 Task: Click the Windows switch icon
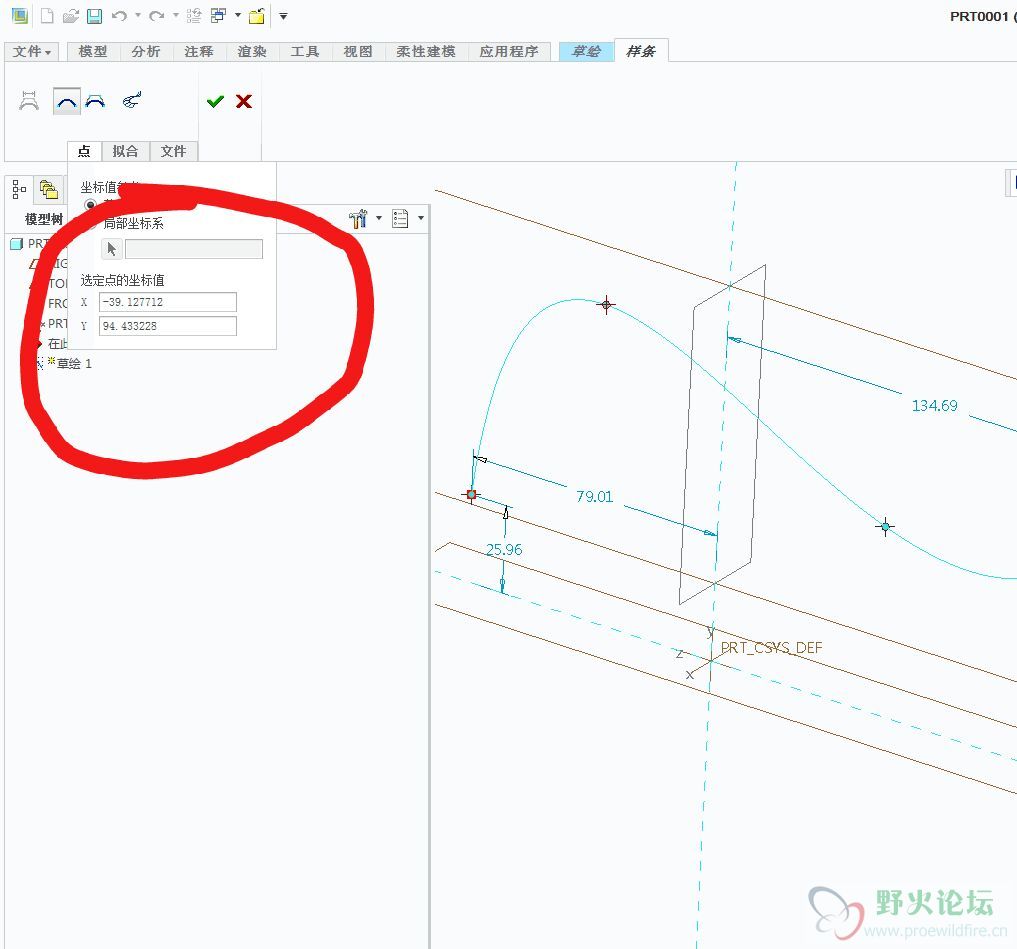(219, 16)
